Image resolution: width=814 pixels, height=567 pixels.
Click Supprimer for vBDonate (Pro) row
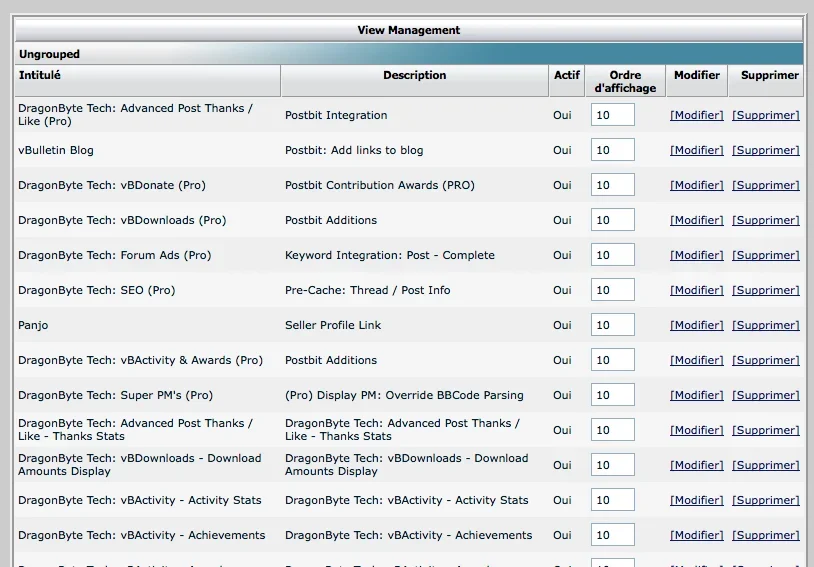(766, 185)
